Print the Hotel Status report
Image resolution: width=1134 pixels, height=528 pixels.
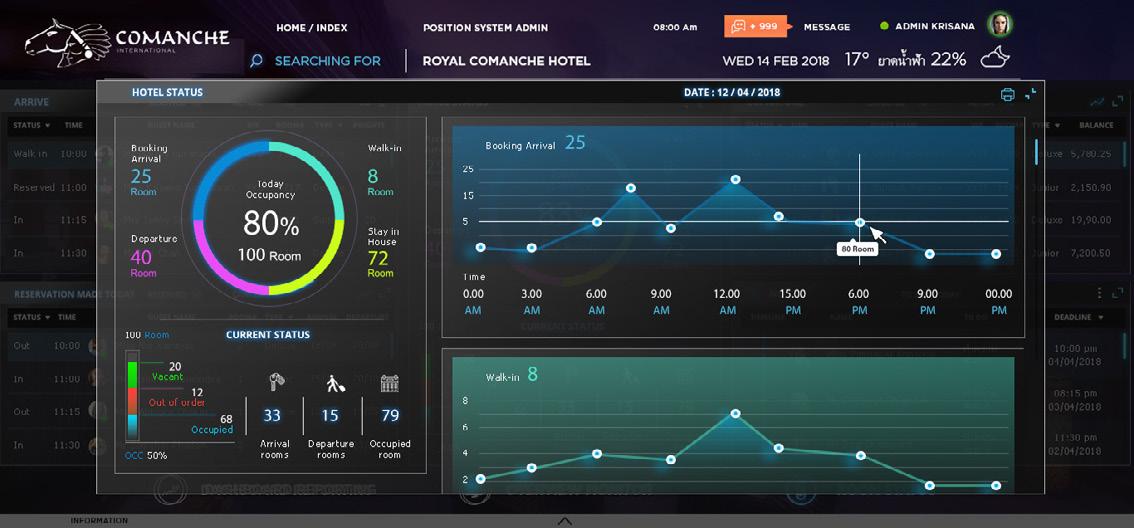tap(1007, 94)
